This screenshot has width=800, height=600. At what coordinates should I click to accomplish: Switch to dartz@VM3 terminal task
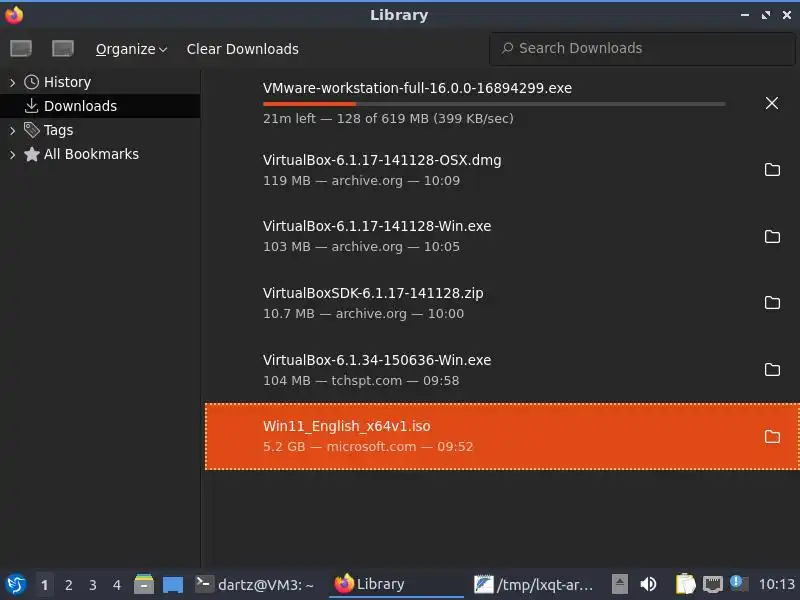pyautogui.click(x=255, y=584)
